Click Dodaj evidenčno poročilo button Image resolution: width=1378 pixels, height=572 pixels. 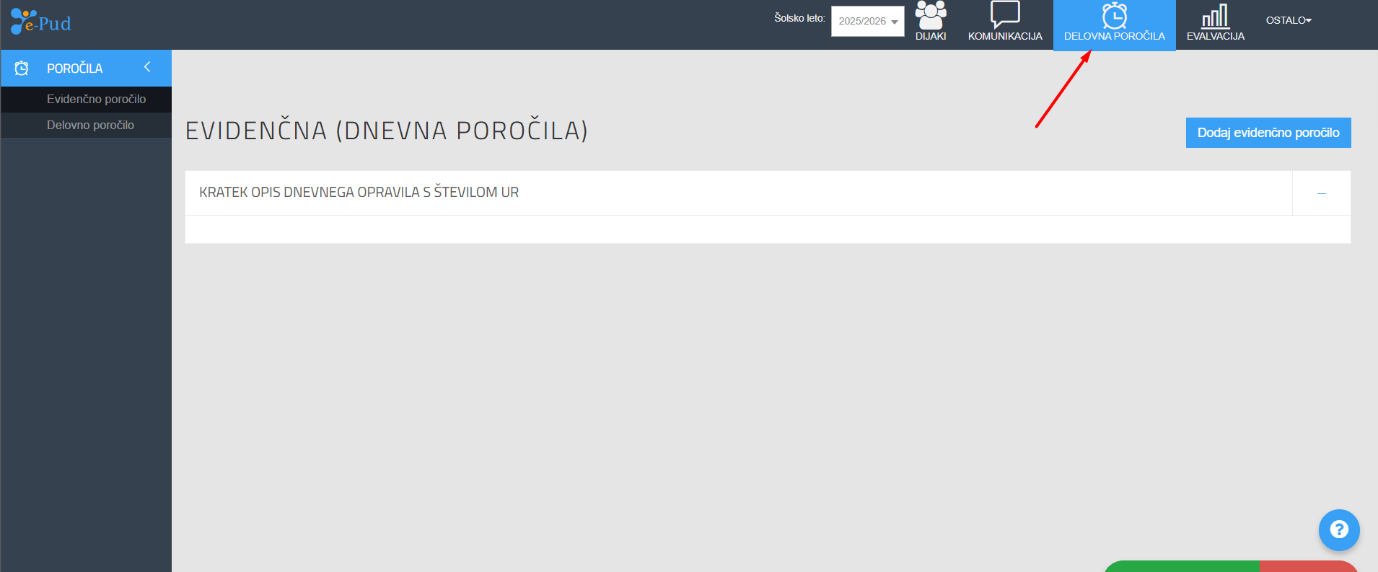click(x=1268, y=133)
